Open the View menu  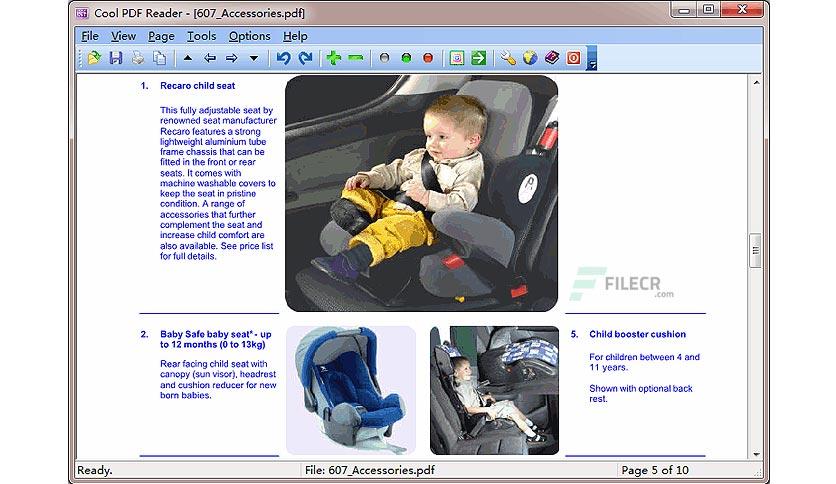[123, 36]
